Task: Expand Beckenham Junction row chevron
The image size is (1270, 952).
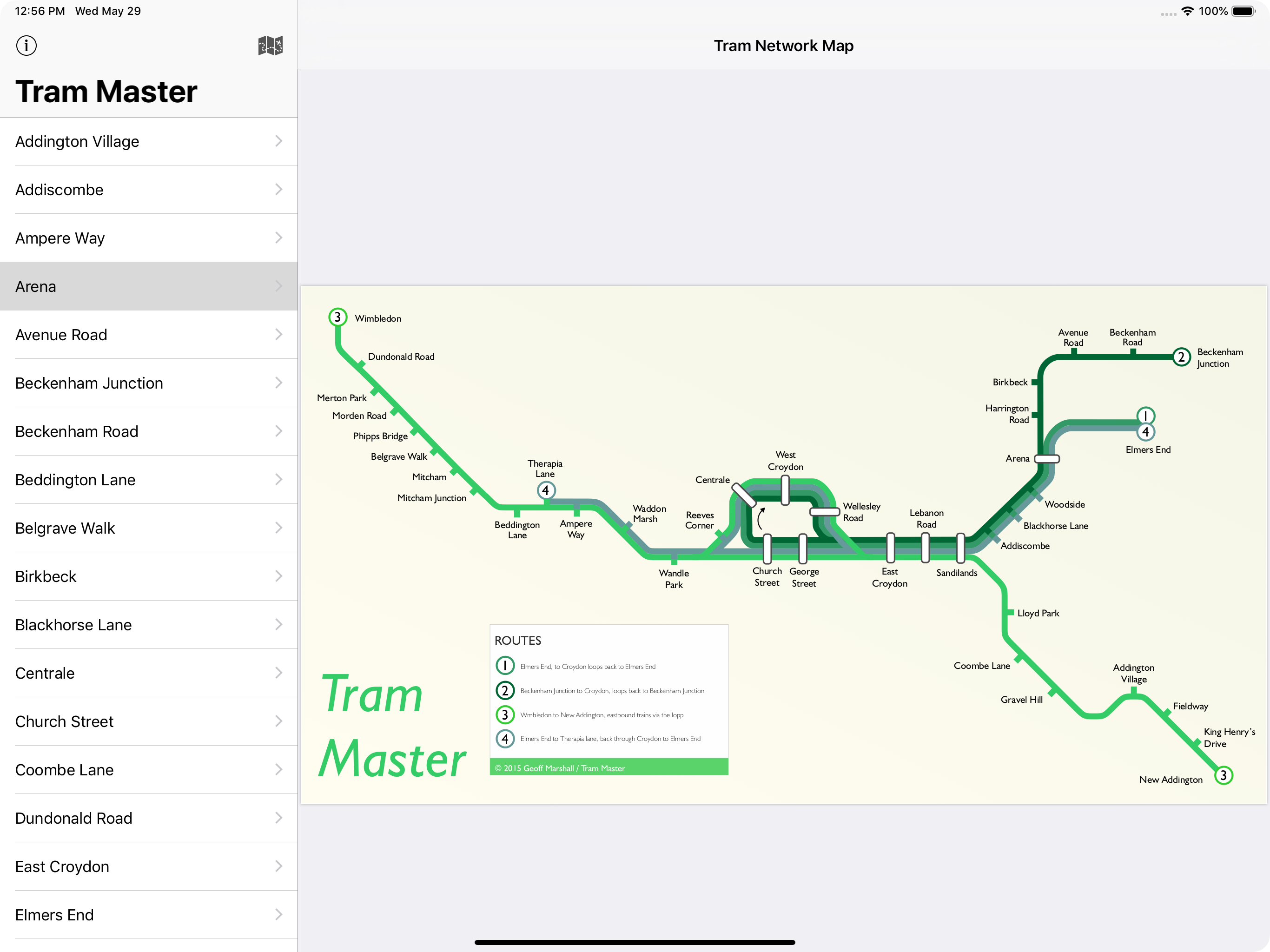Action: (x=278, y=383)
